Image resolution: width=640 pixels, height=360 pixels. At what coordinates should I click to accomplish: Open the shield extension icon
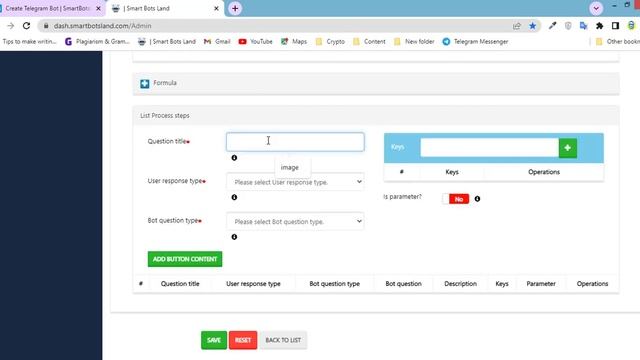[x=568, y=26]
